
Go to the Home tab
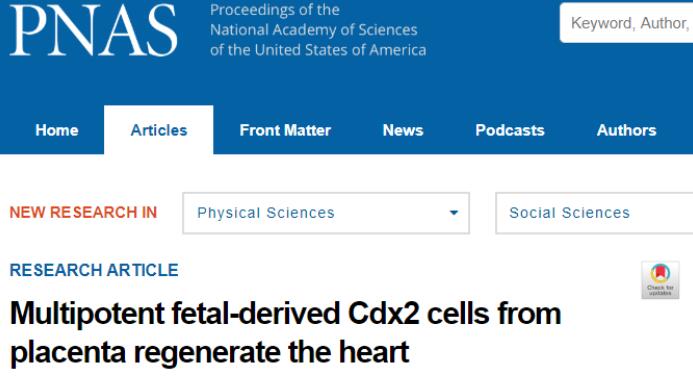[57, 130]
